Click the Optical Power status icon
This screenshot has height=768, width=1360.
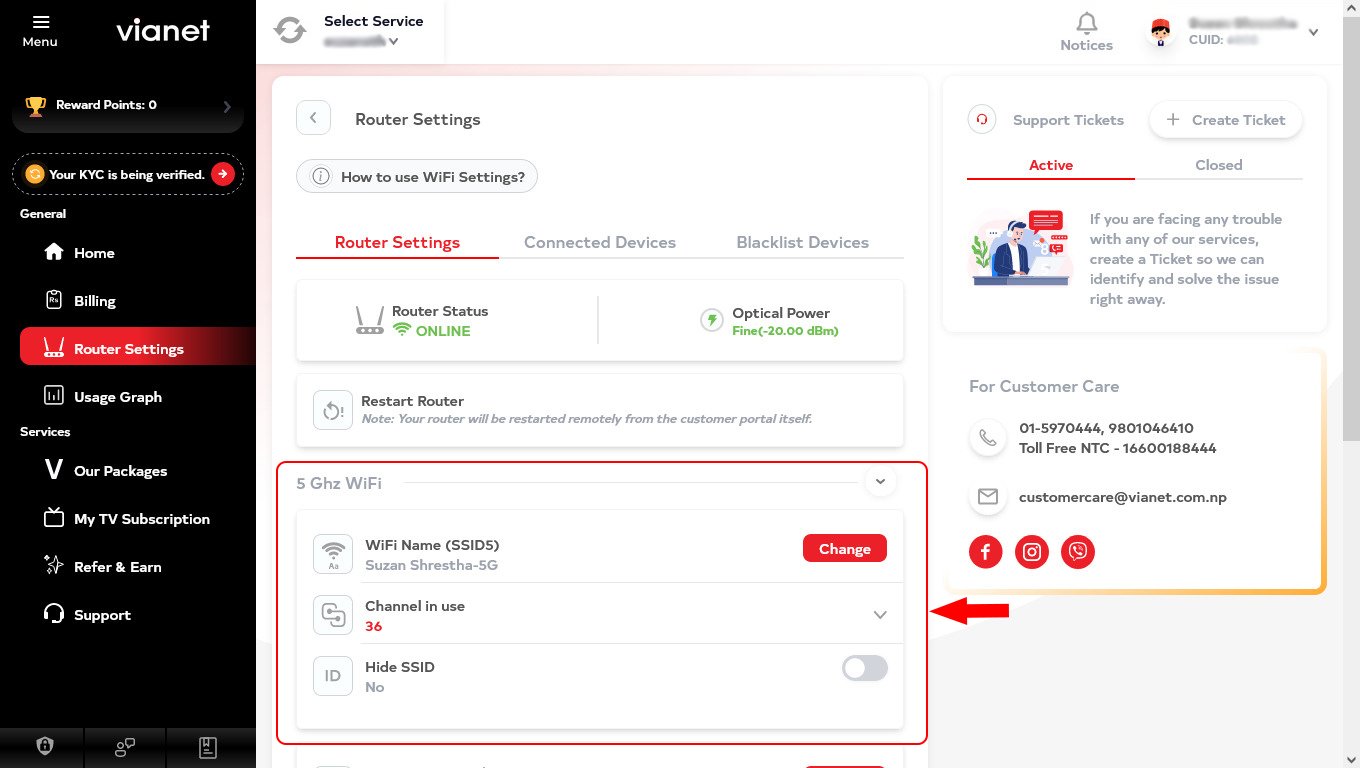click(712, 320)
